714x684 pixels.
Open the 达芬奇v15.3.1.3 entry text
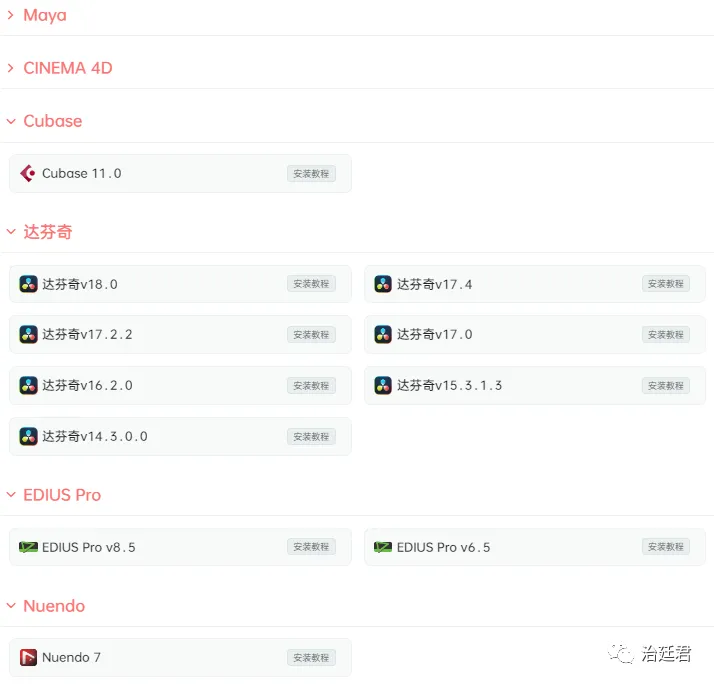pos(449,386)
